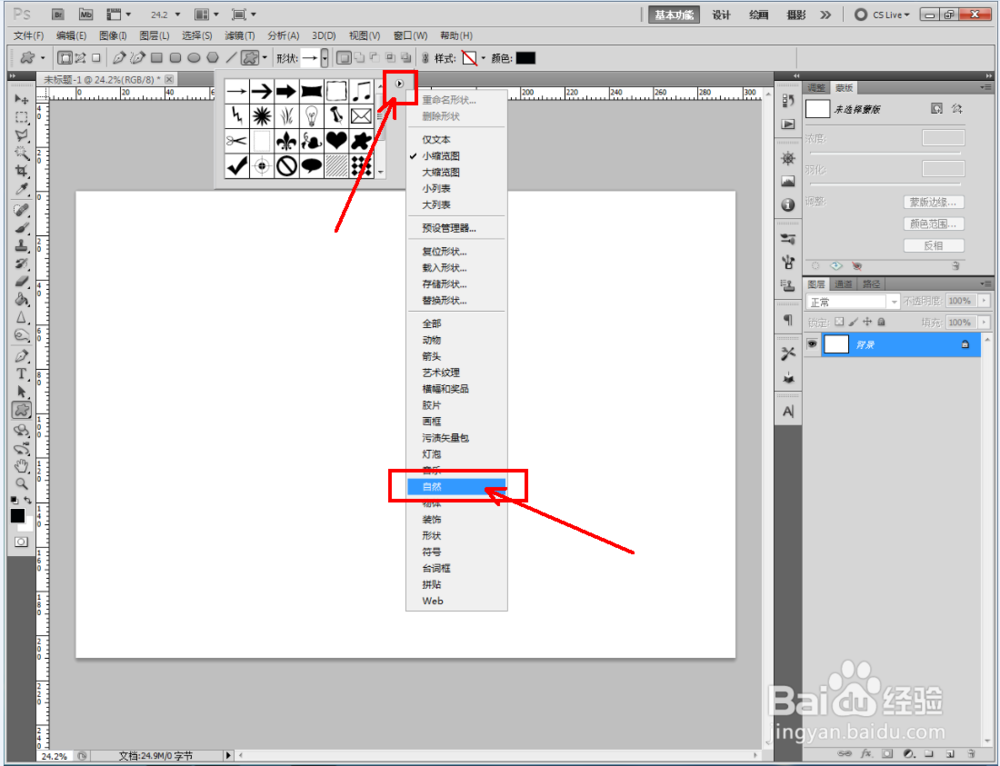Swap foreground and background colors
Image resolution: width=1000 pixels, height=766 pixels.
(x=27, y=501)
